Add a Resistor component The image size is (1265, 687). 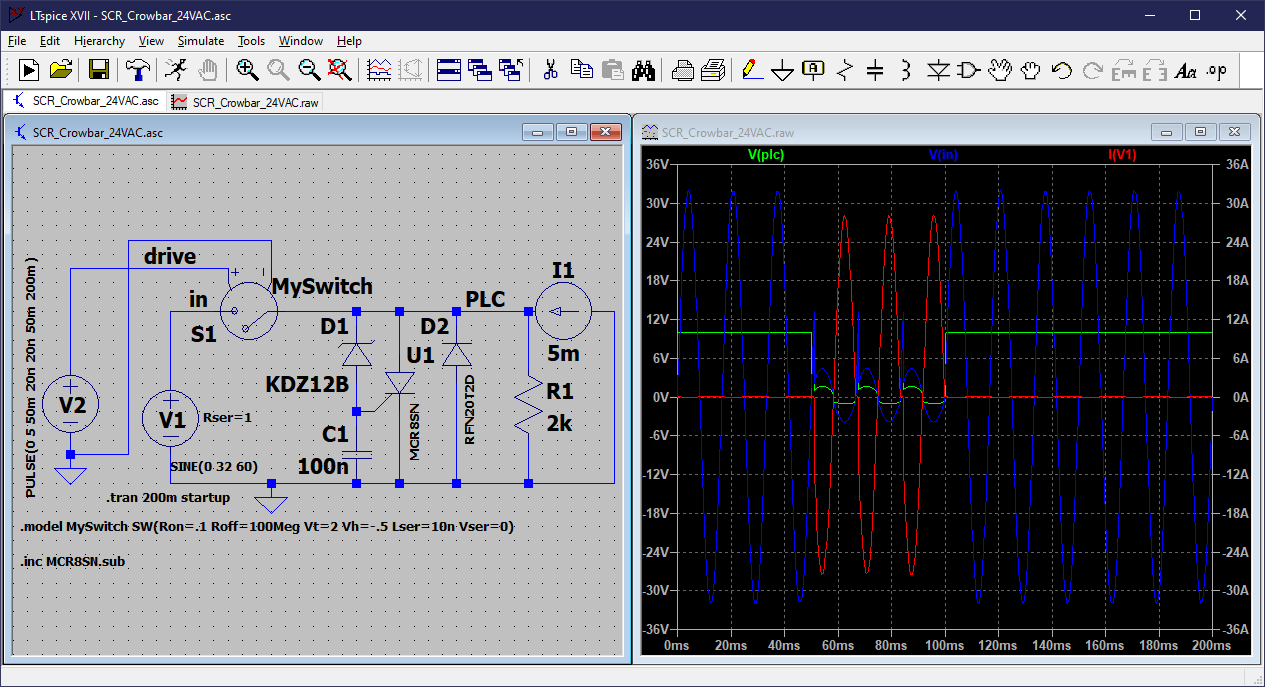843,70
